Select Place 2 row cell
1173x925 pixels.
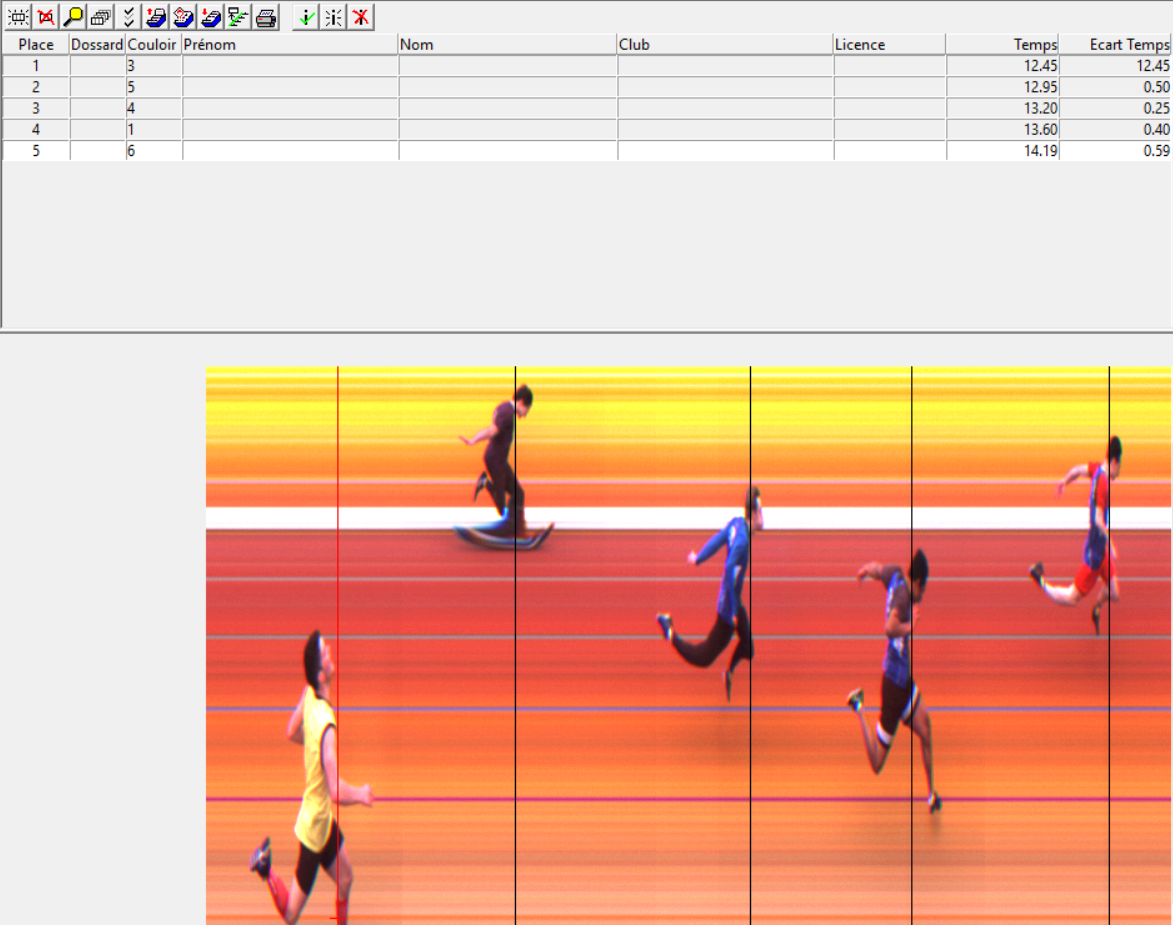pyautogui.click(x=36, y=87)
